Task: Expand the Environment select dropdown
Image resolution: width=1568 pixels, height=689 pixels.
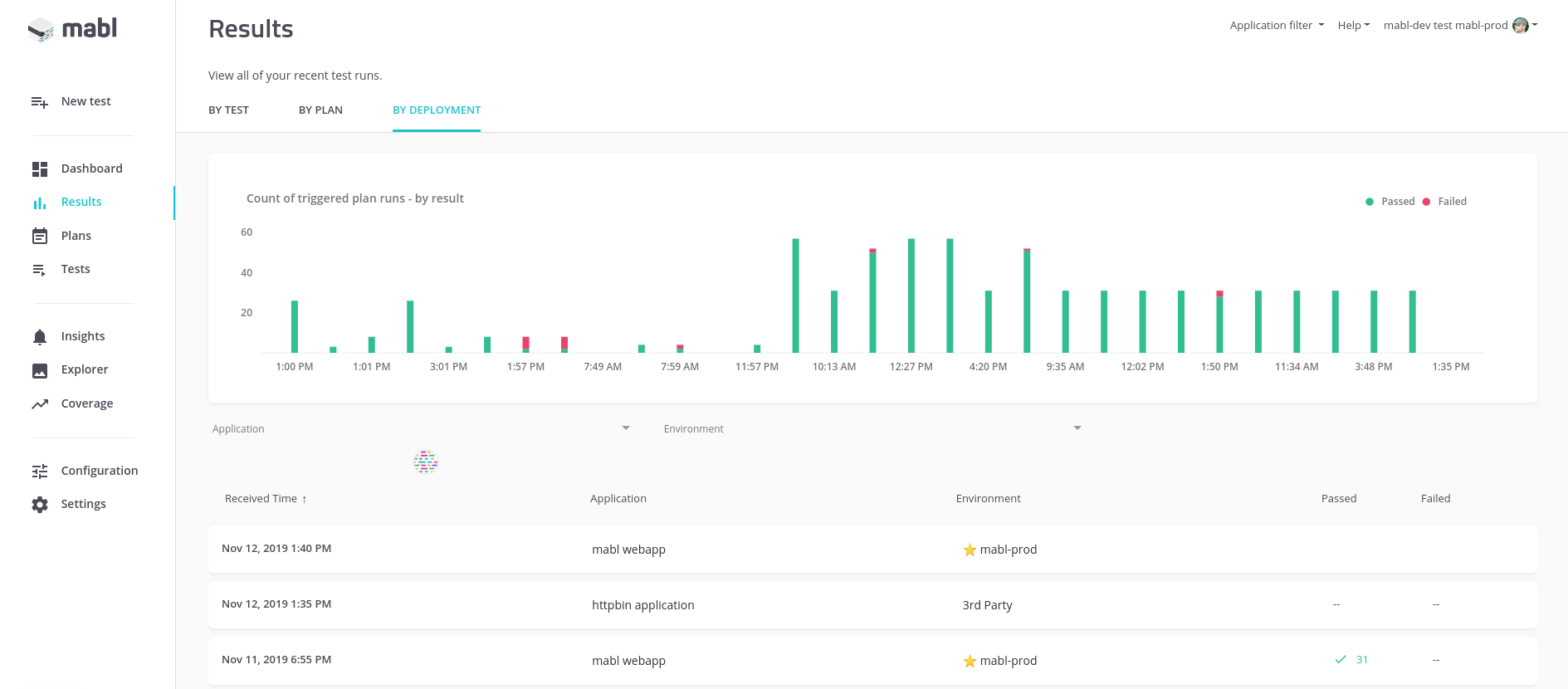Action: (872, 429)
